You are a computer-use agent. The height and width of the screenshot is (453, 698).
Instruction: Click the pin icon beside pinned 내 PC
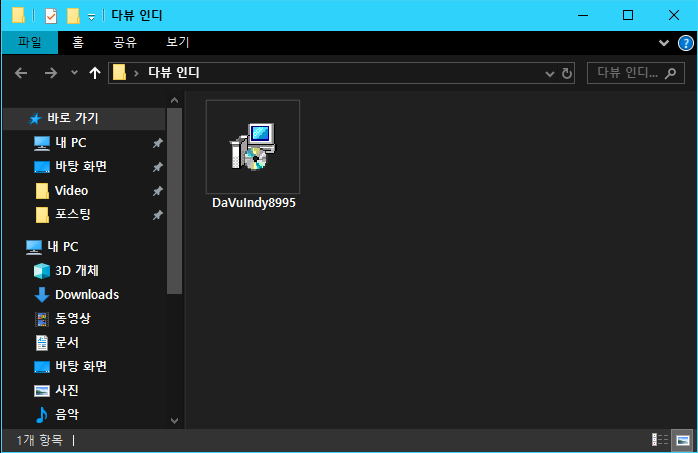158,143
